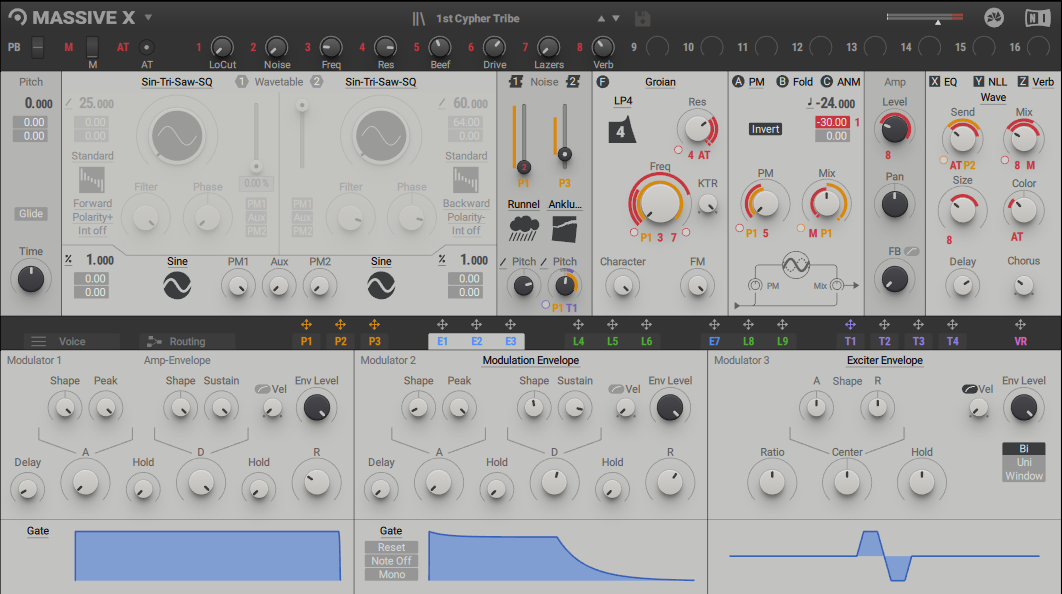
Task: Open the brain-shaped settings icon in header
Action: [x=994, y=18]
